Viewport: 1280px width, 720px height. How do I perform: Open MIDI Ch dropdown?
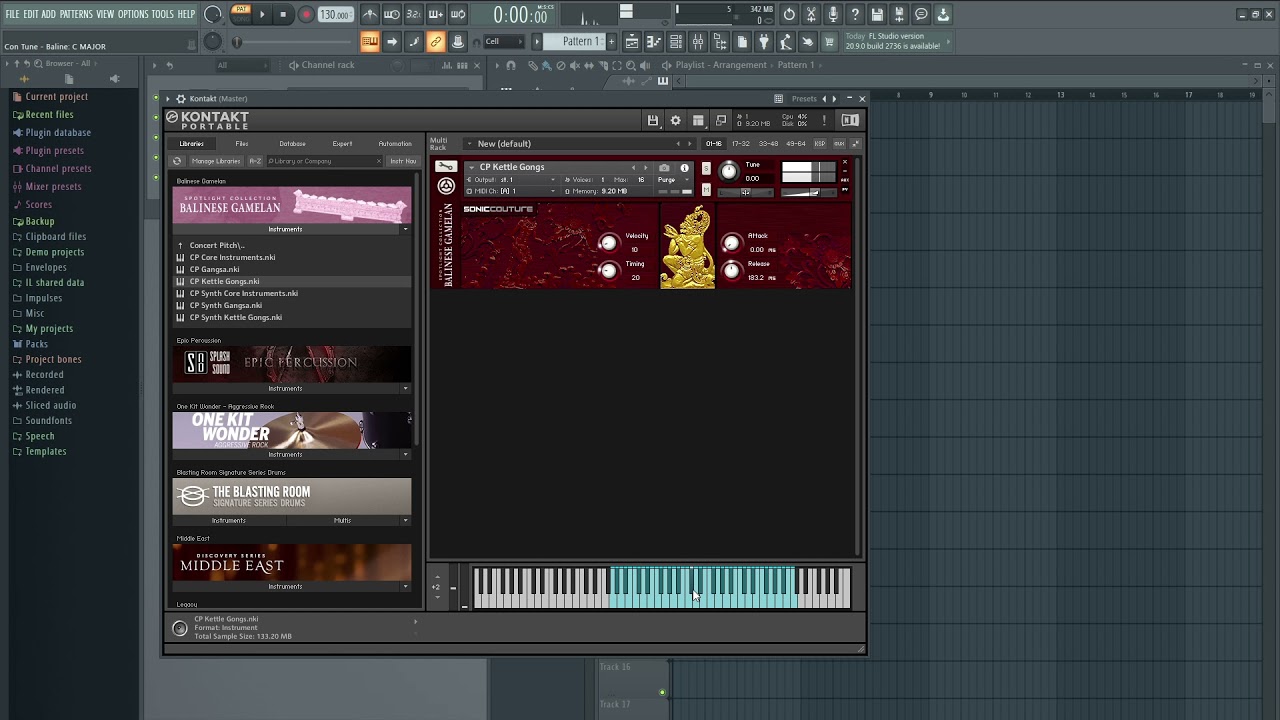[x=512, y=191]
